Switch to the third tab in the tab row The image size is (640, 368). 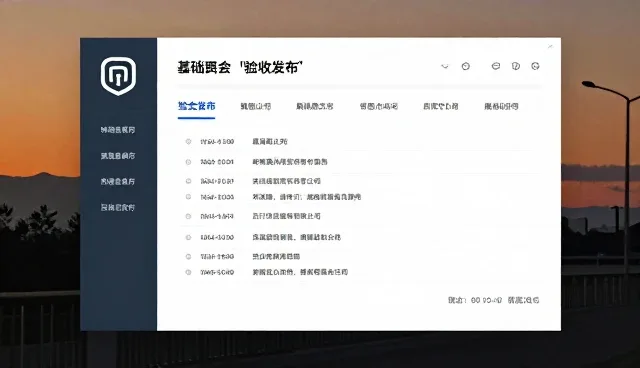(x=315, y=106)
